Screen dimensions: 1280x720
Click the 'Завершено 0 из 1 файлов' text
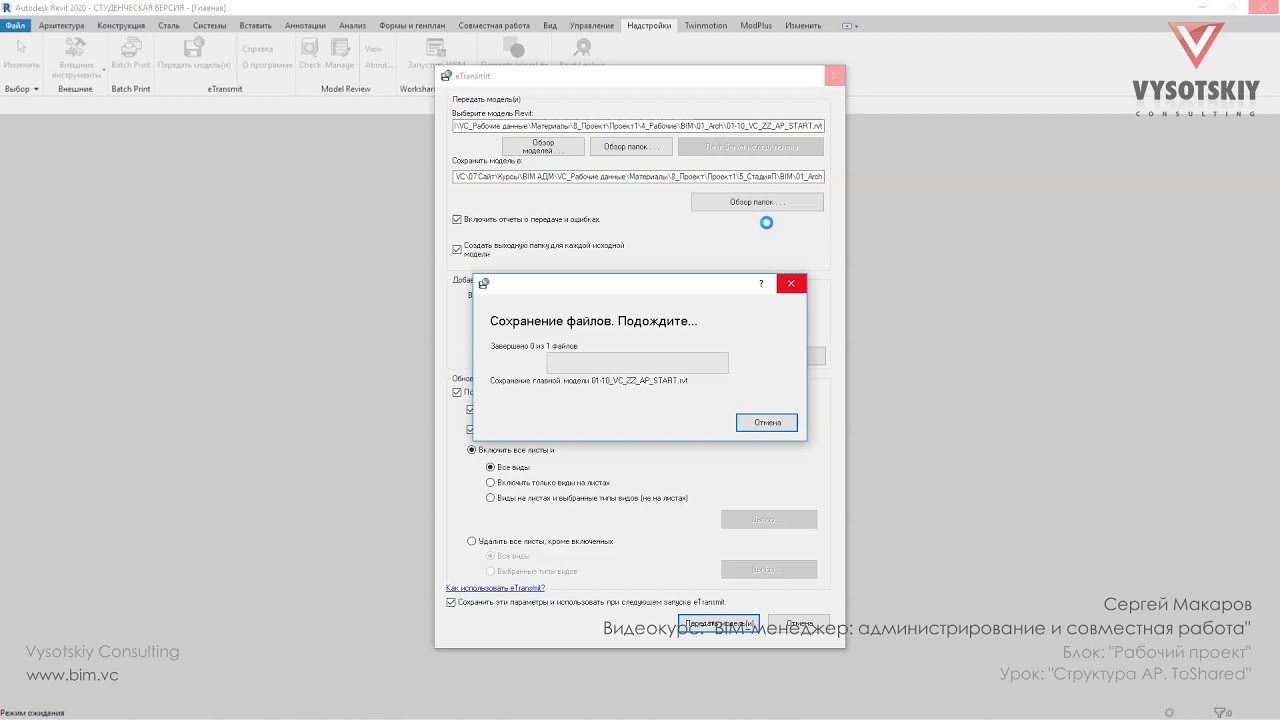click(x=534, y=346)
